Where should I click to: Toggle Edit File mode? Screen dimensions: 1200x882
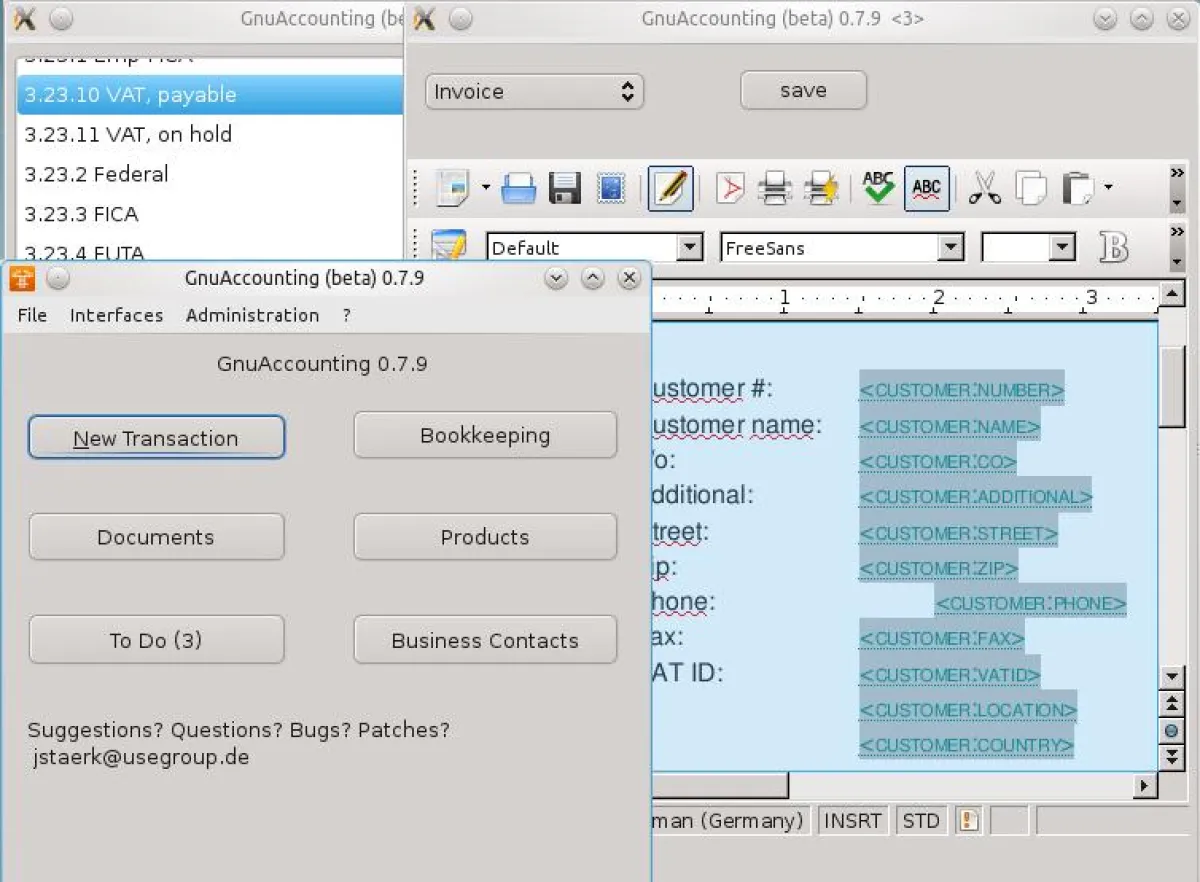coord(671,188)
